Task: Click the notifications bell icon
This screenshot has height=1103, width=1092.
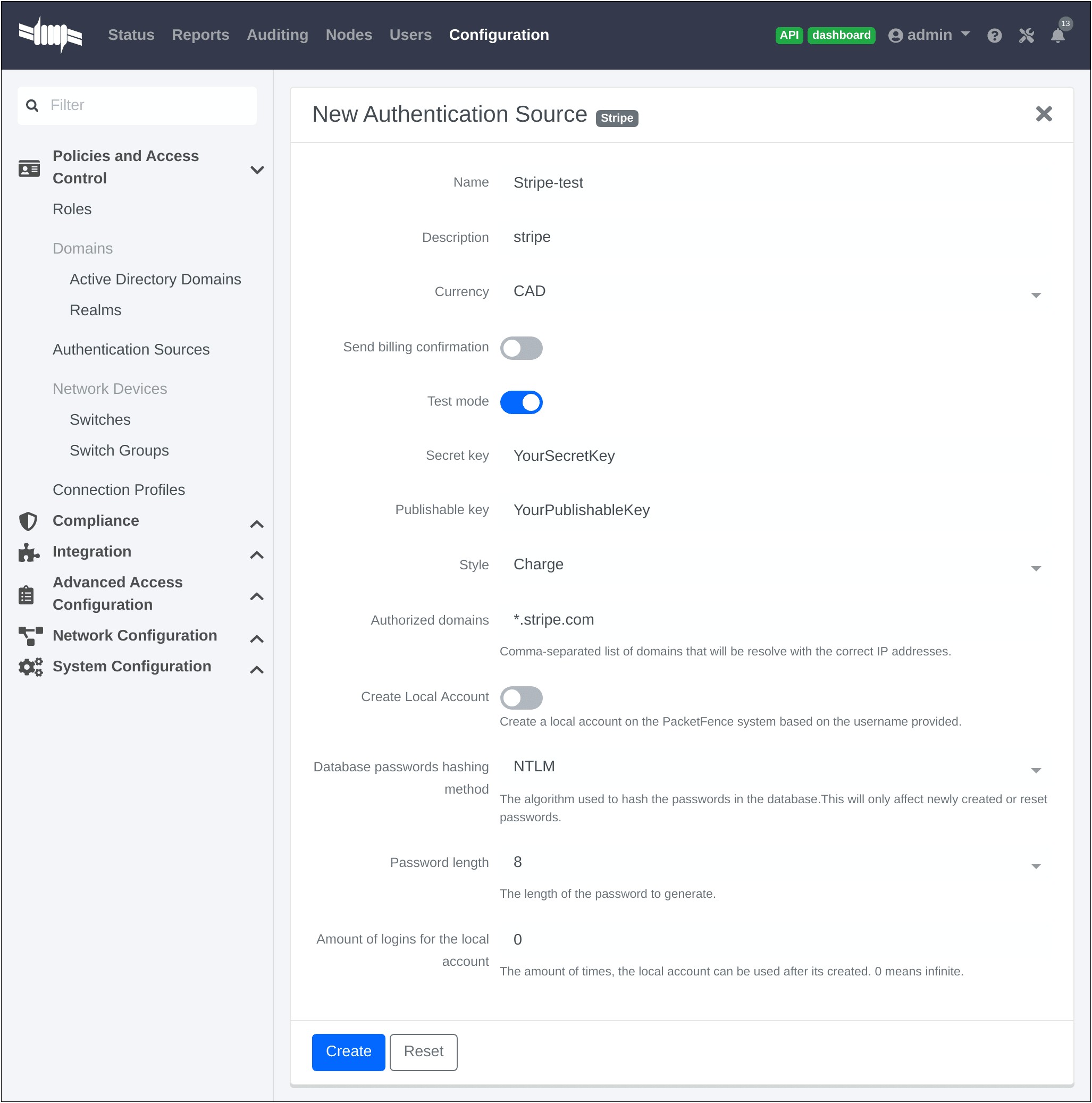Action: point(1059,35)
